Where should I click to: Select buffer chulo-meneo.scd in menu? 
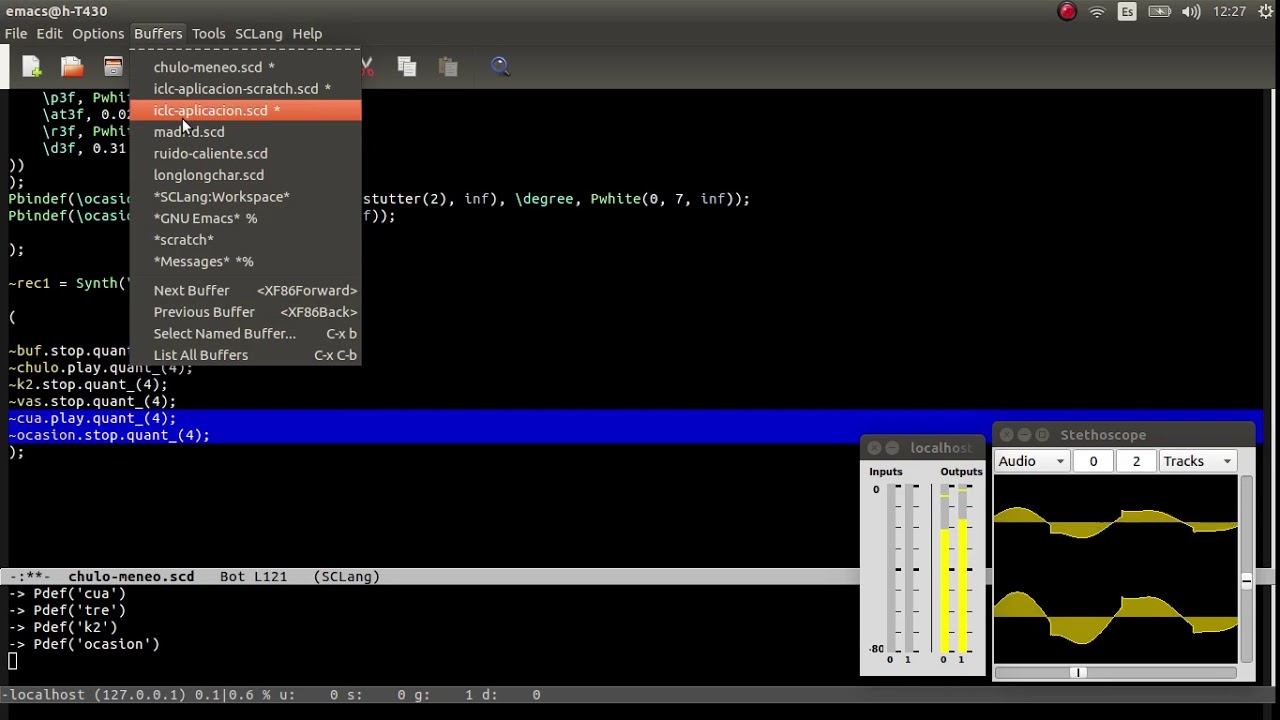coord(245,67)
